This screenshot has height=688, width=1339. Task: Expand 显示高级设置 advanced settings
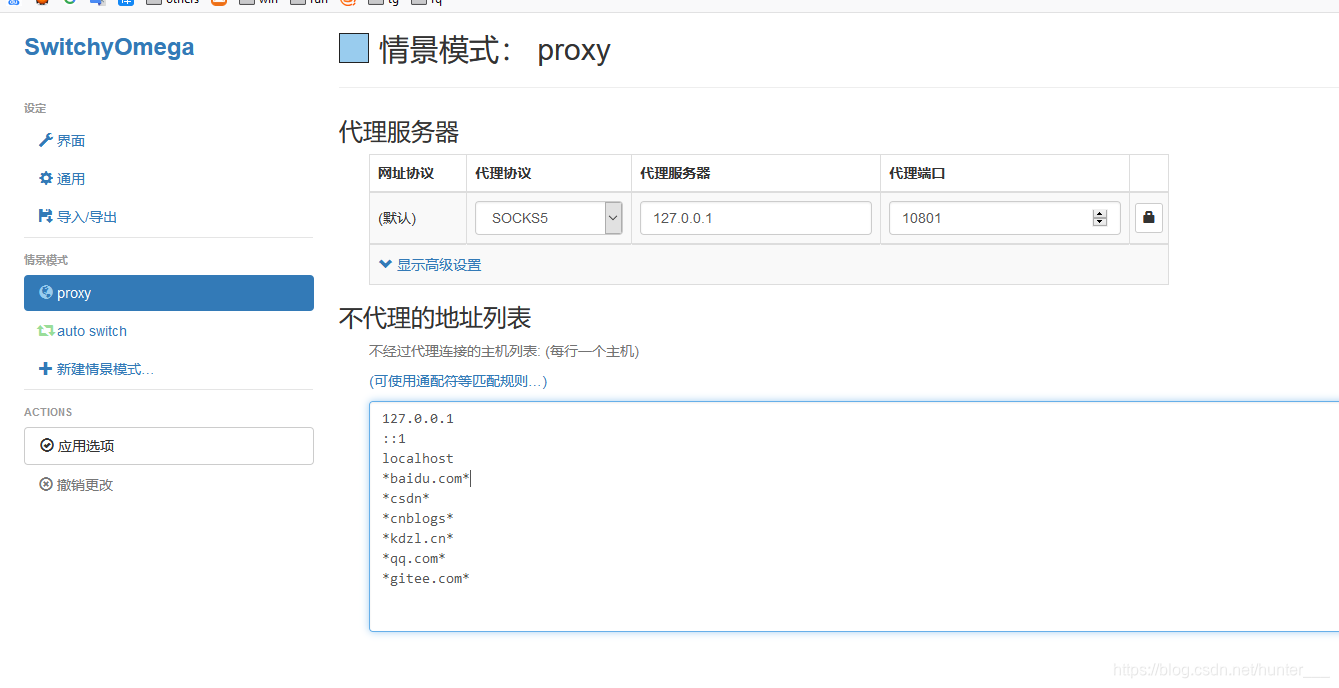[430, 265]
